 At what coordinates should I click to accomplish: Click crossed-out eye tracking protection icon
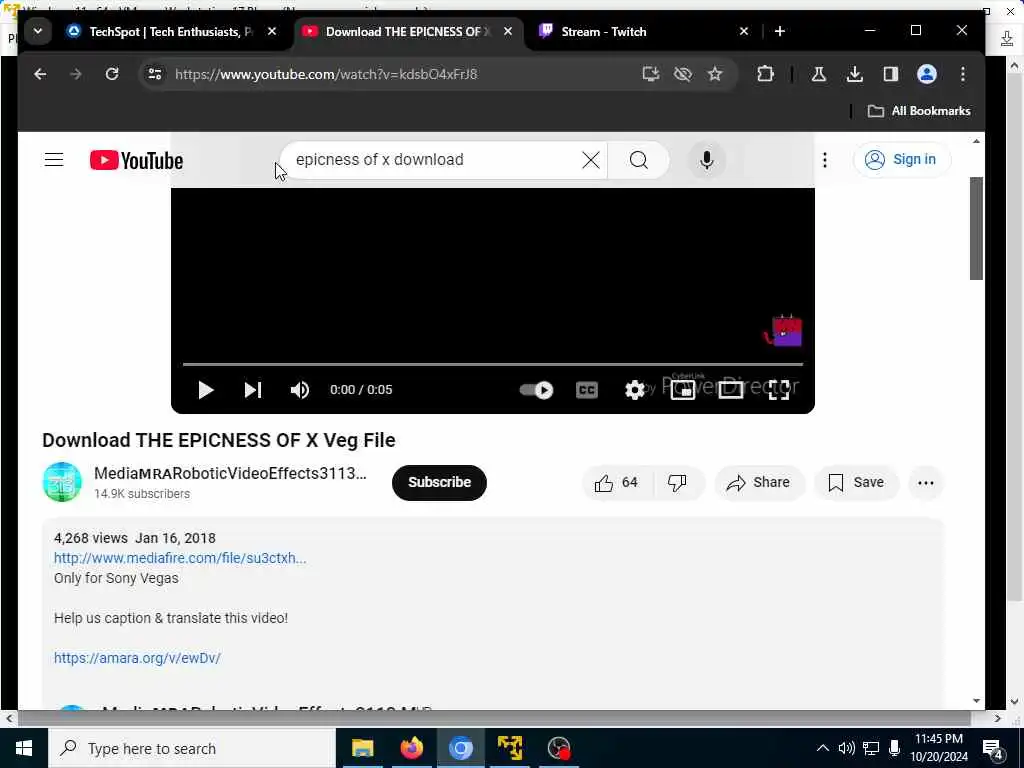point(682,74)
